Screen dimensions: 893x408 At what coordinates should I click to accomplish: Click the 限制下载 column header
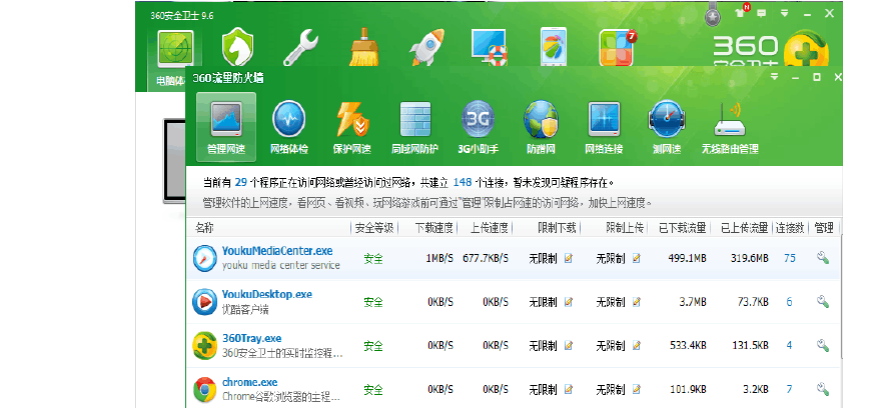558,229
